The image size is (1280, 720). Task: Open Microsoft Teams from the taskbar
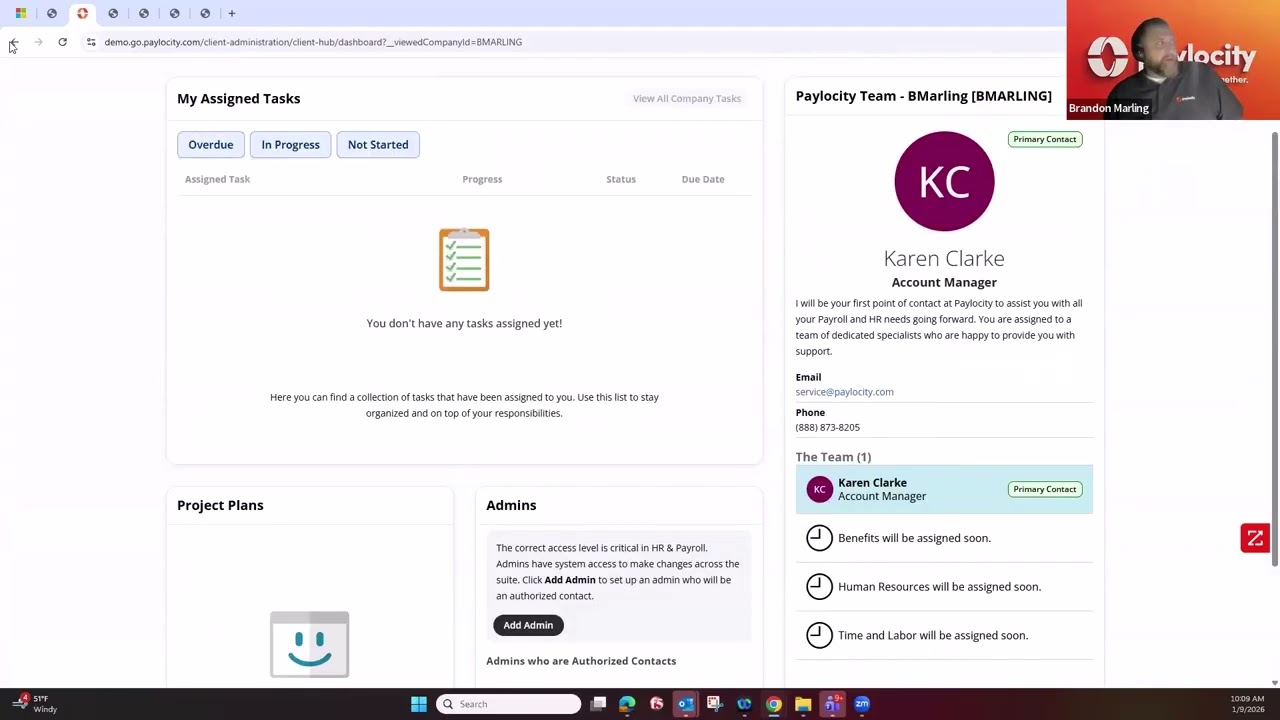coord(832,704)
